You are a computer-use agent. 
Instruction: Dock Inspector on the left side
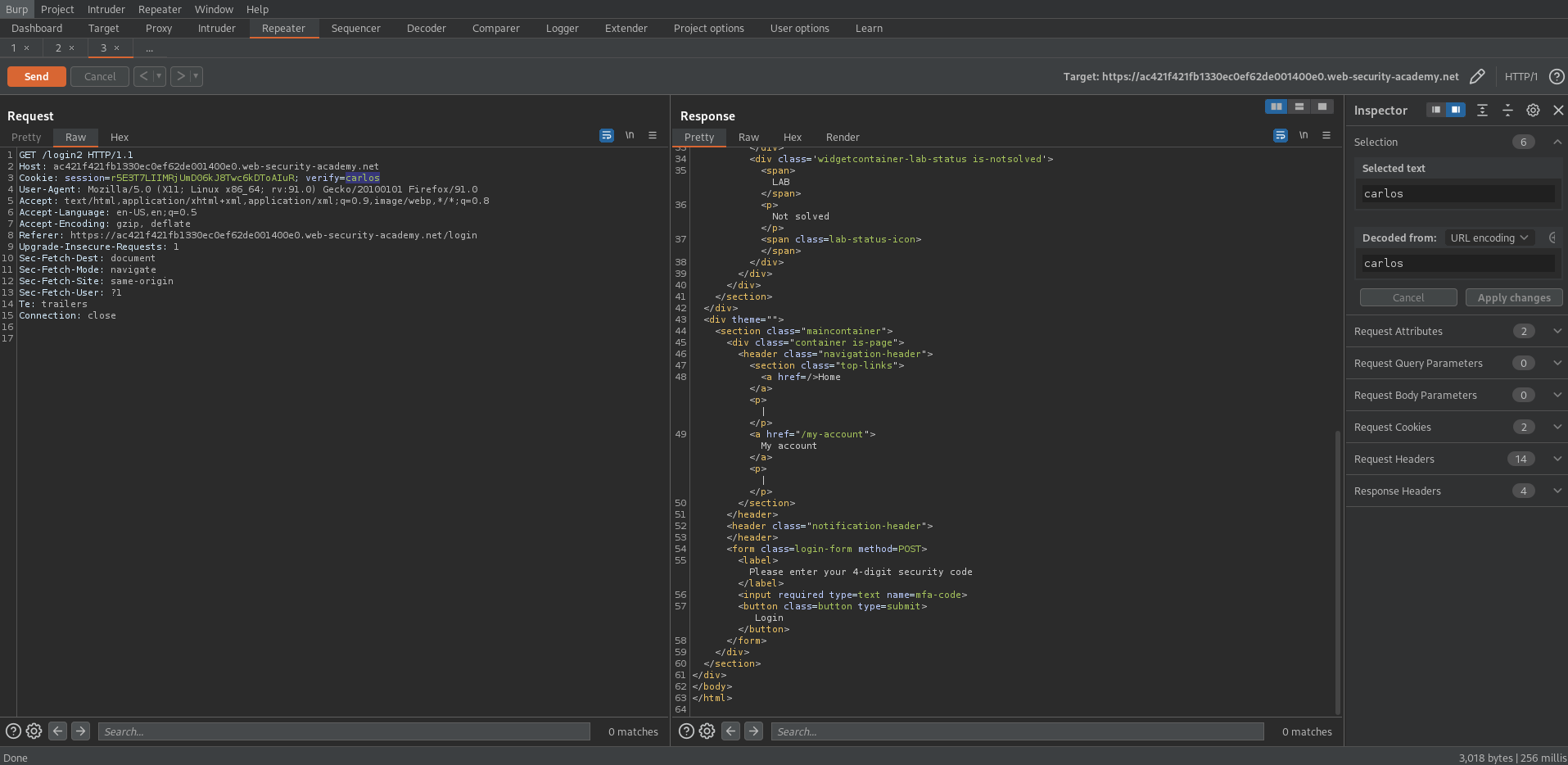(x=1435, y=110)
